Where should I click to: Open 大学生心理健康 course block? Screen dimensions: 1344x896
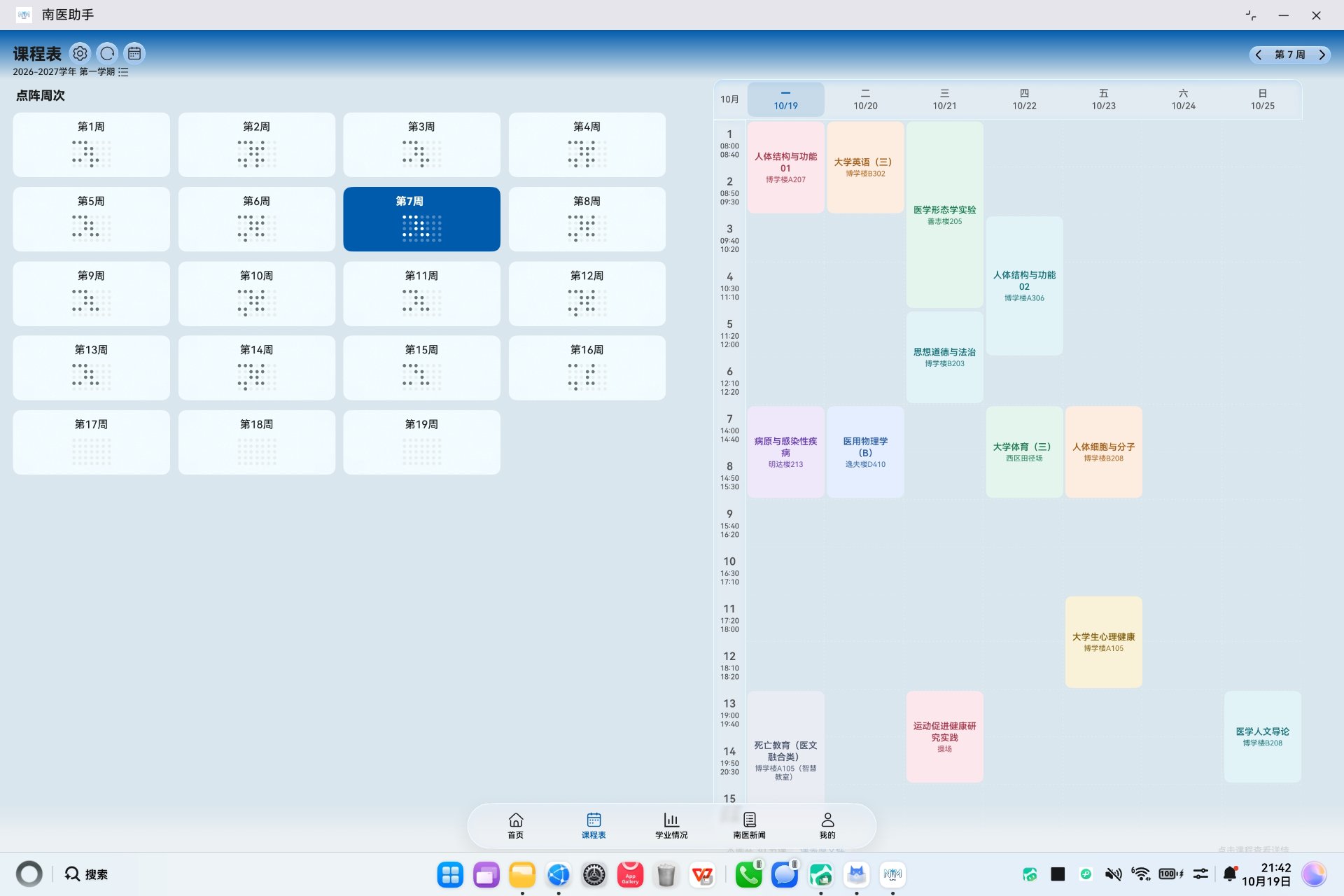1103,642
